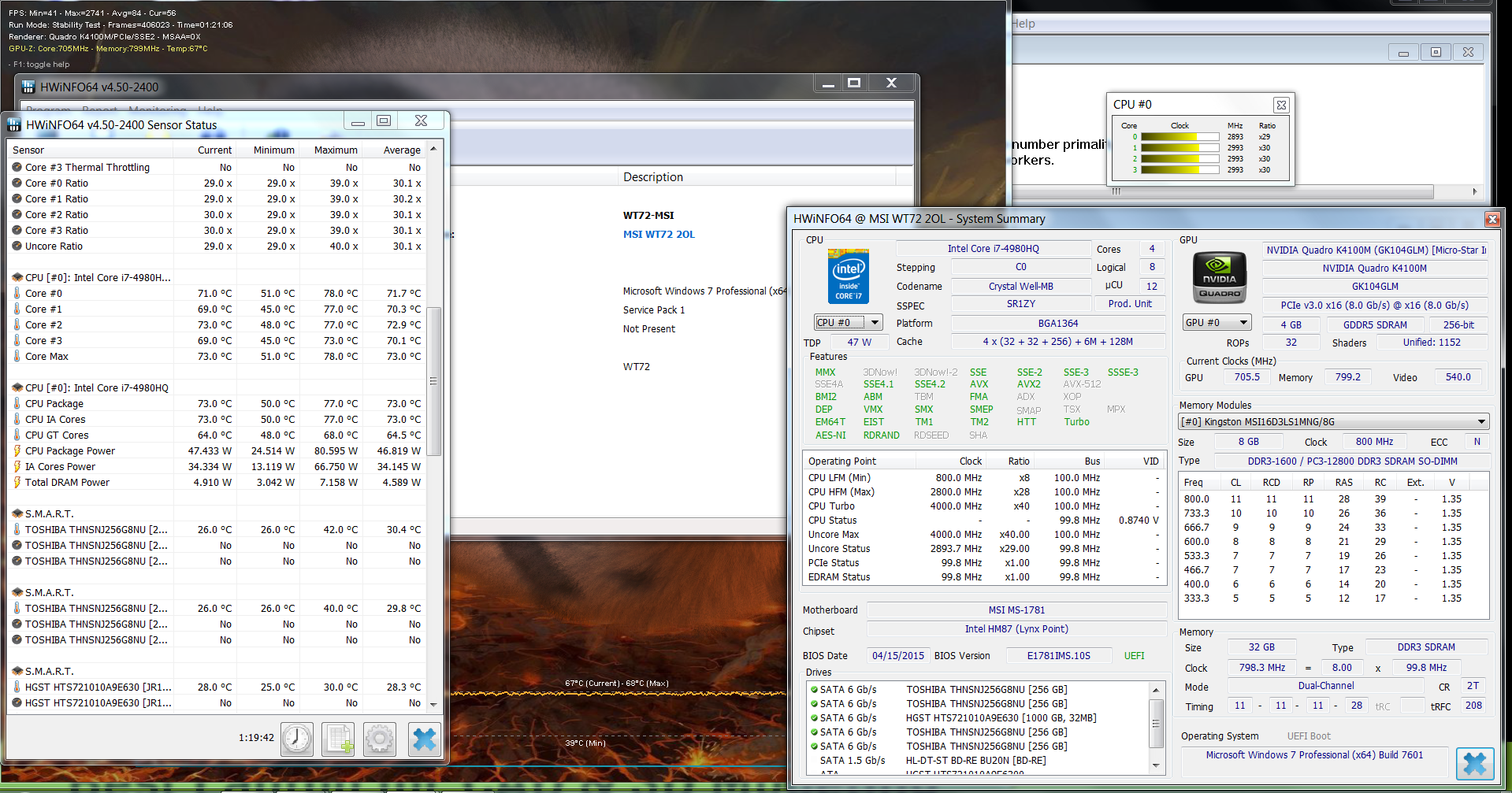This screenshot has height=793, width=1512.
Task: Click the Current column header
Action: tap(205, 150)
